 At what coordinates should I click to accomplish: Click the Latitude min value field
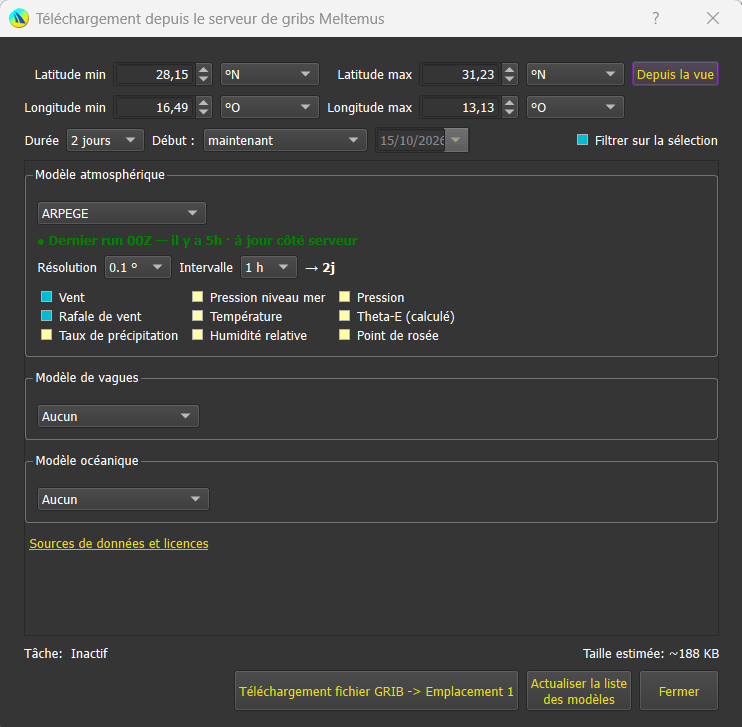tap(155, 74)
